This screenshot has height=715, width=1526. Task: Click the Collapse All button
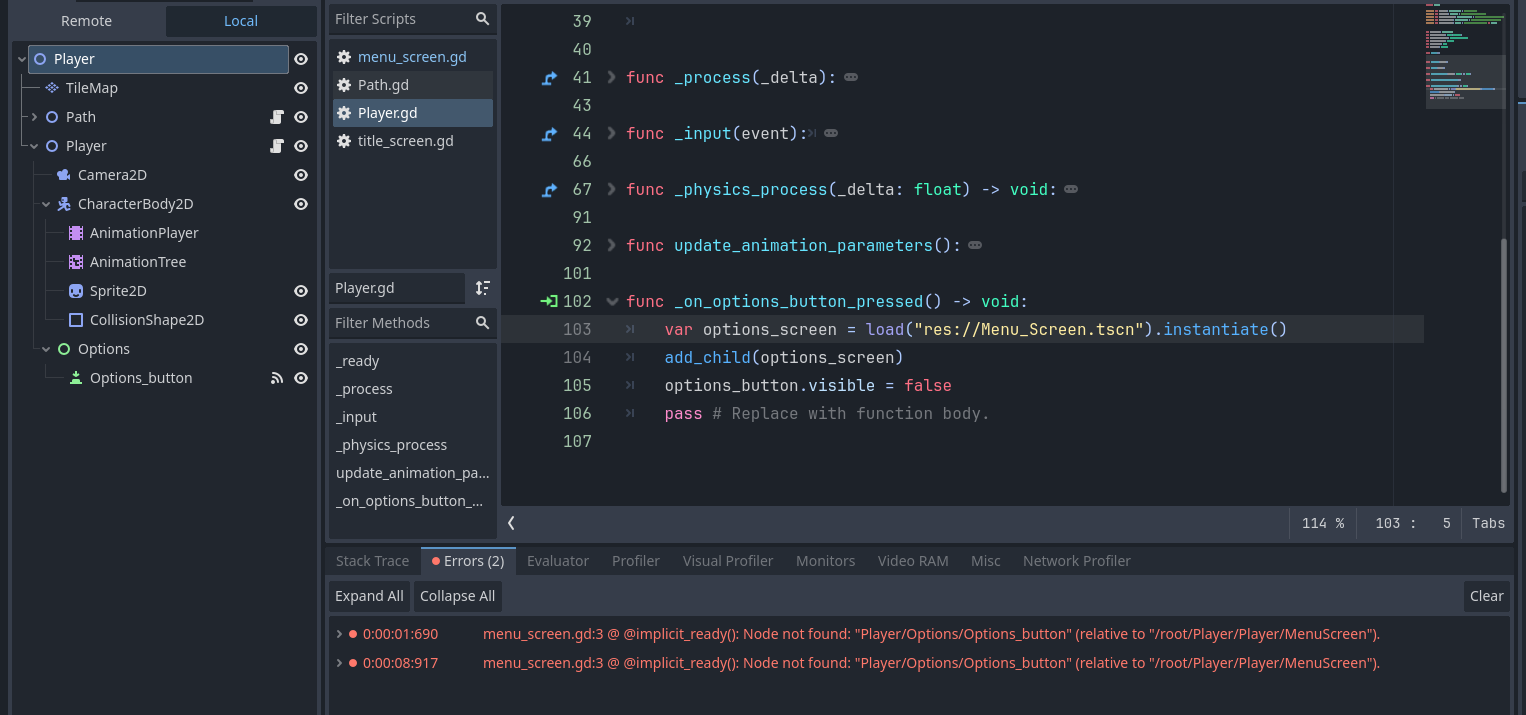tap(457, 596)
